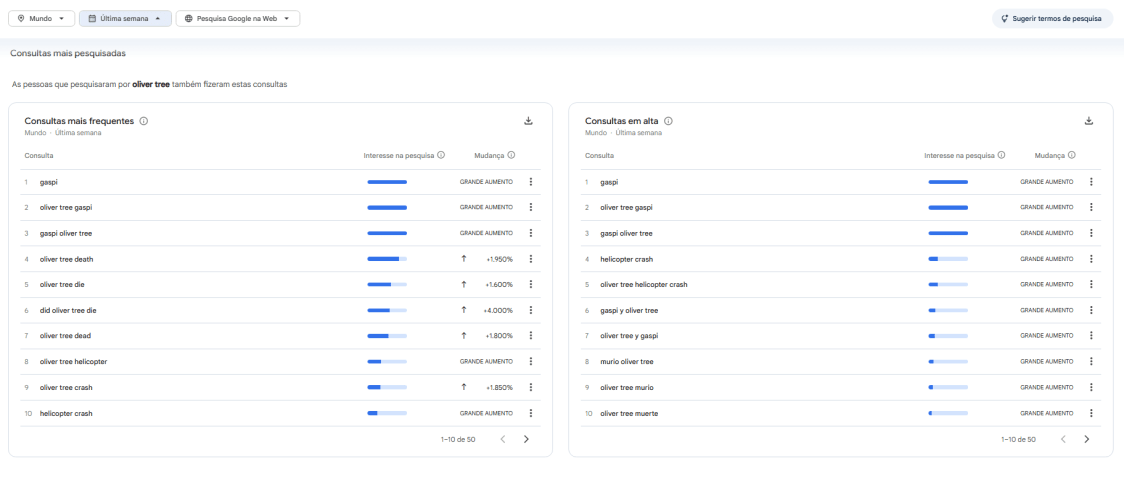Click the Consultas mais pesquisadas heading

(68, 53)
